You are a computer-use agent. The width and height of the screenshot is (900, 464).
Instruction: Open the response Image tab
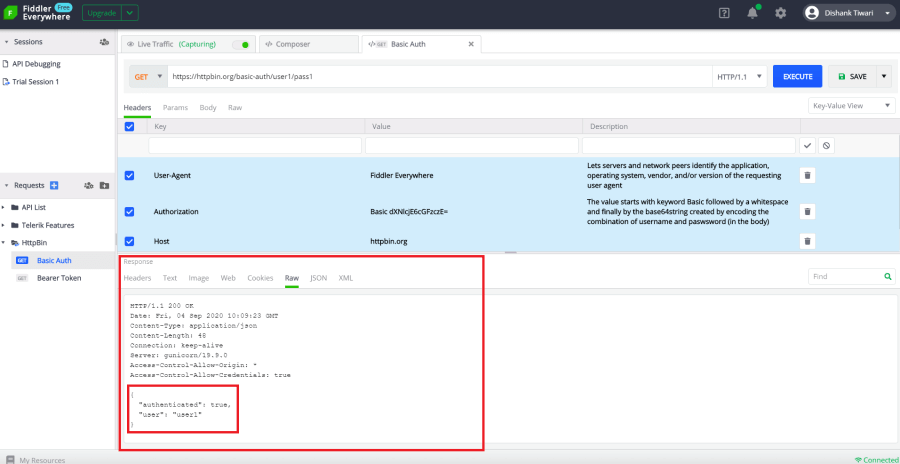[x=199, y=278]
